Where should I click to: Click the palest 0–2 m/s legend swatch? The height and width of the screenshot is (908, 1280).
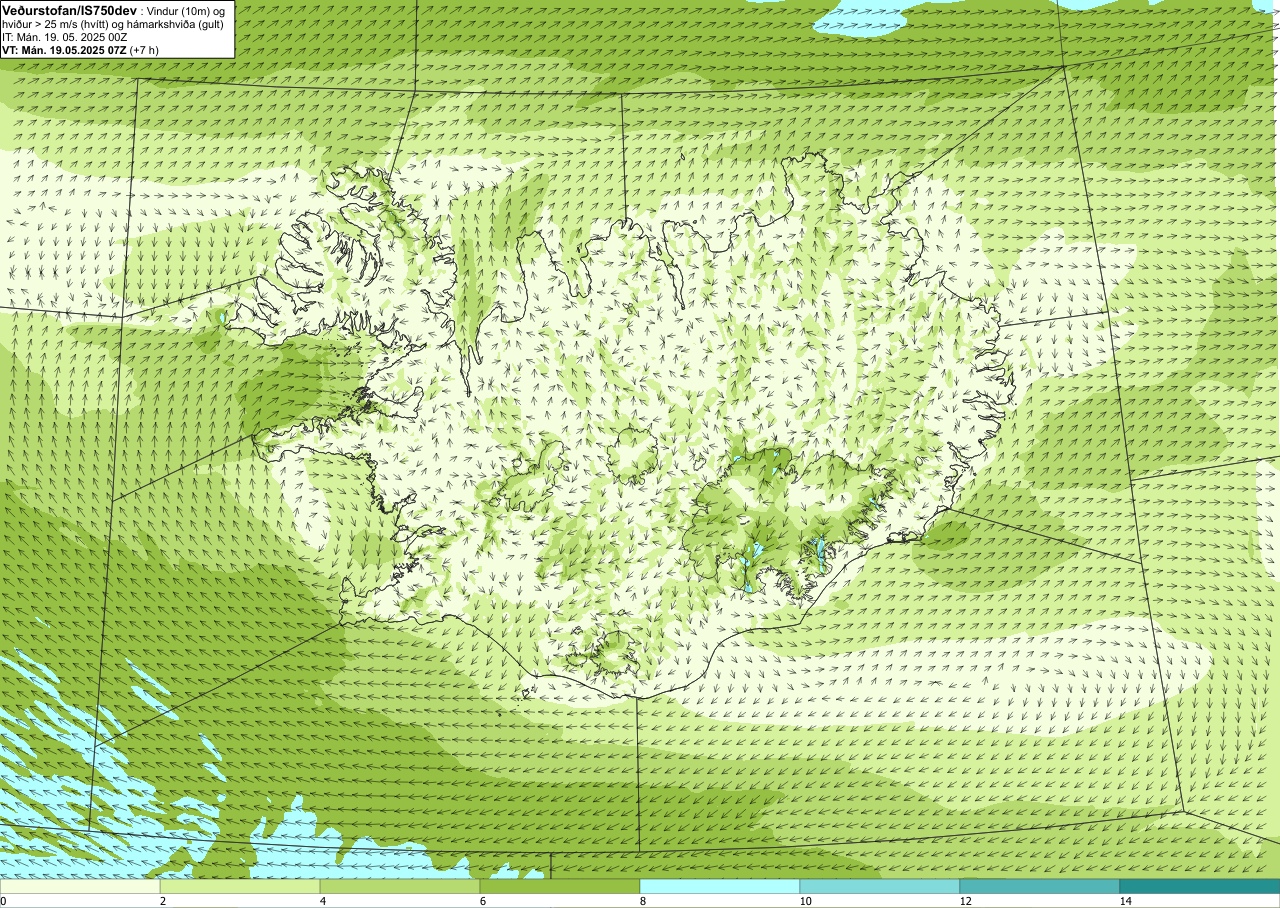click(x=80, y=886)
